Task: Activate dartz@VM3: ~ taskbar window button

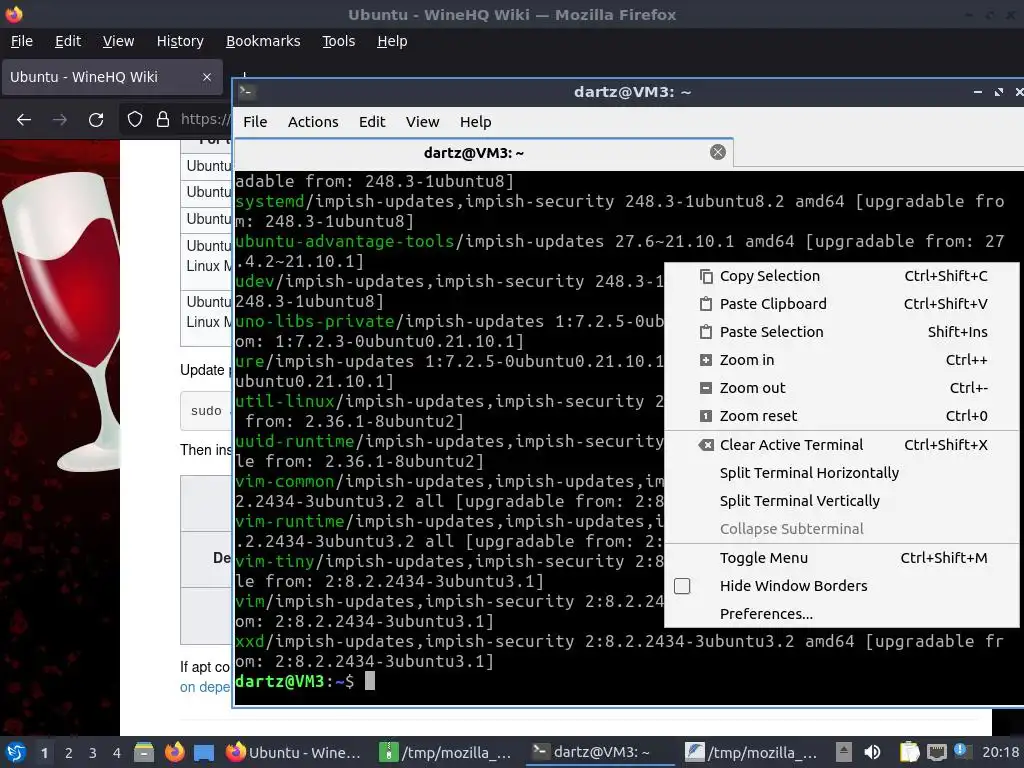Action: pos(600,753)
